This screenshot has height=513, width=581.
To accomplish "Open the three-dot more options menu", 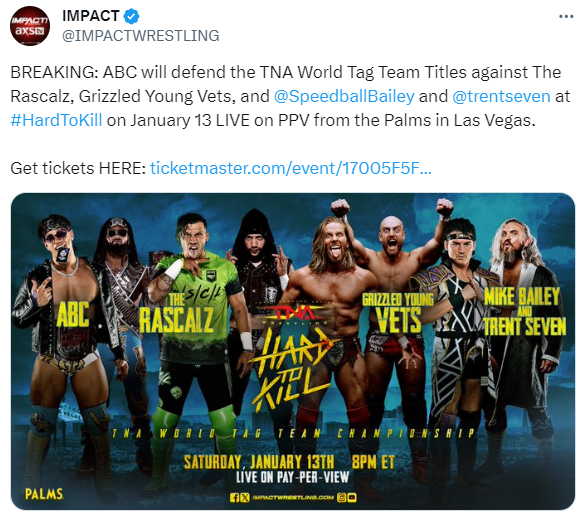I will click(566, 16).
